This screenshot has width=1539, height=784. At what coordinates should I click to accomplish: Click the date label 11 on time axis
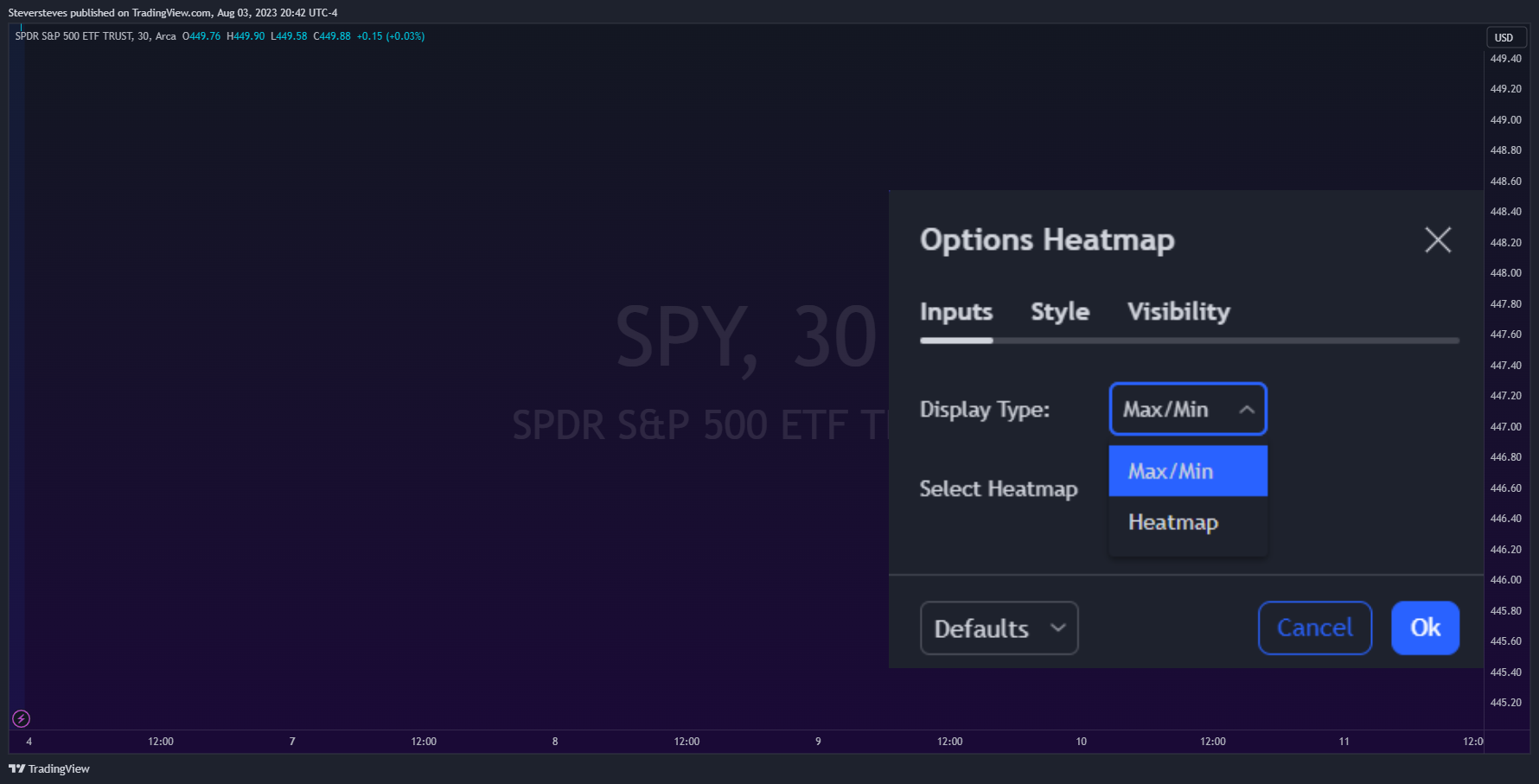coord(1344,742)
